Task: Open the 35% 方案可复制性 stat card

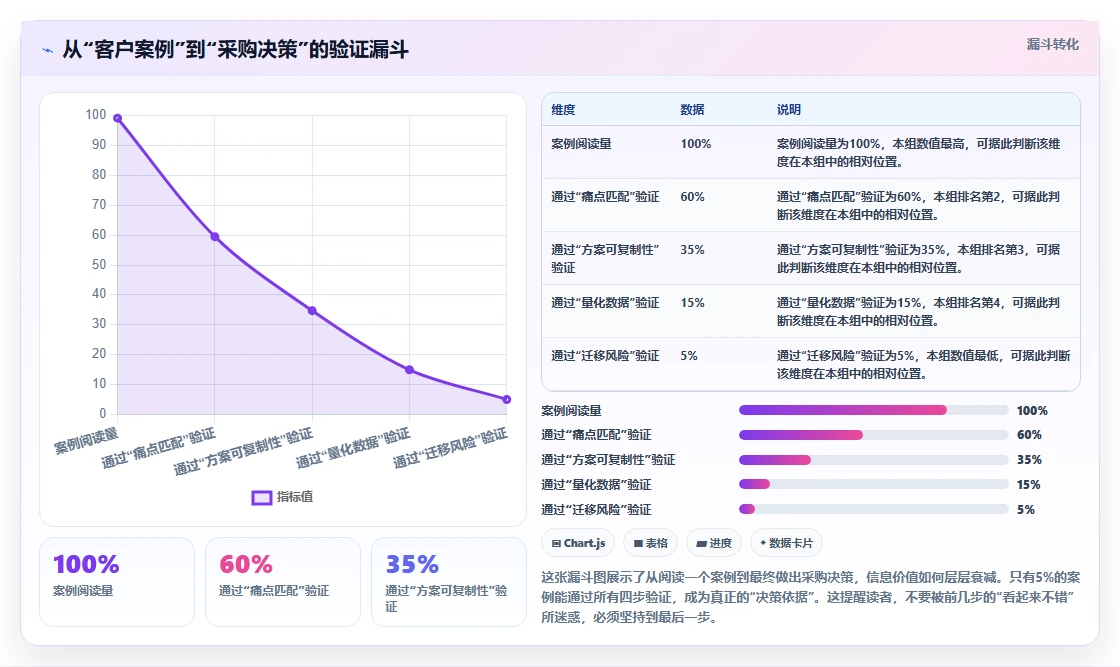Action: pos(449,582)
